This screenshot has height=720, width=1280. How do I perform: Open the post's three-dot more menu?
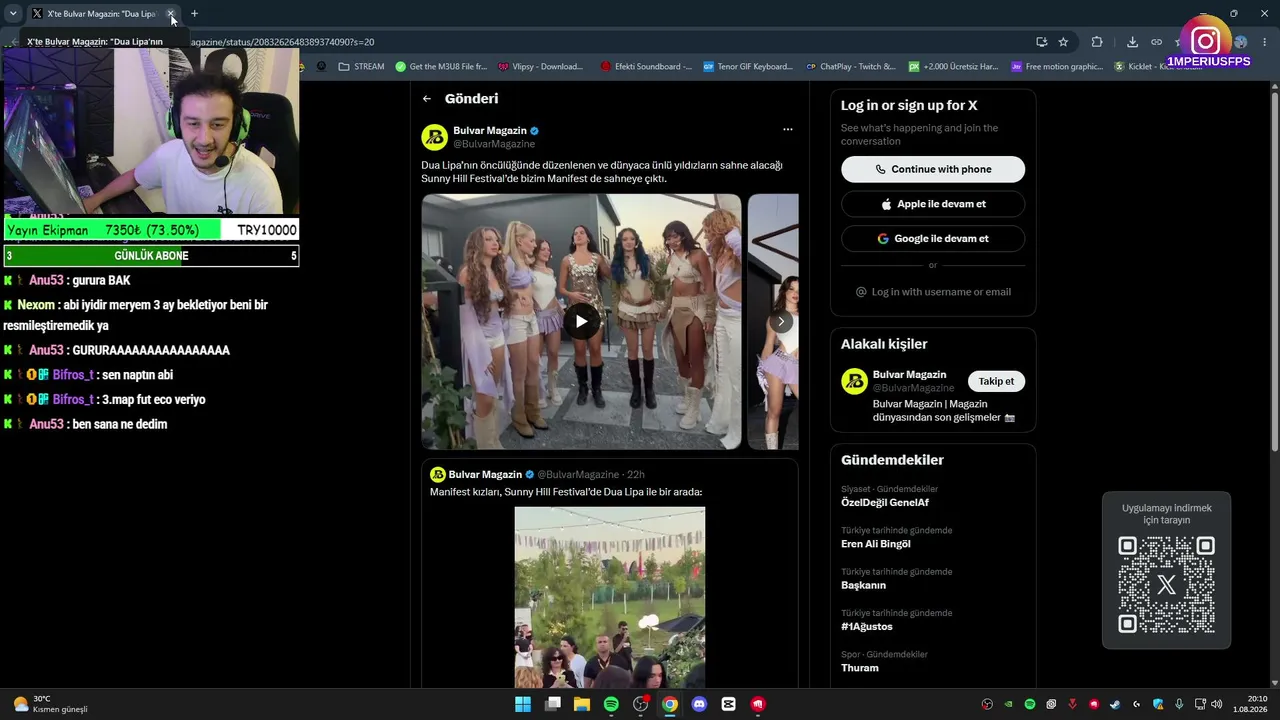click(788, 129)
